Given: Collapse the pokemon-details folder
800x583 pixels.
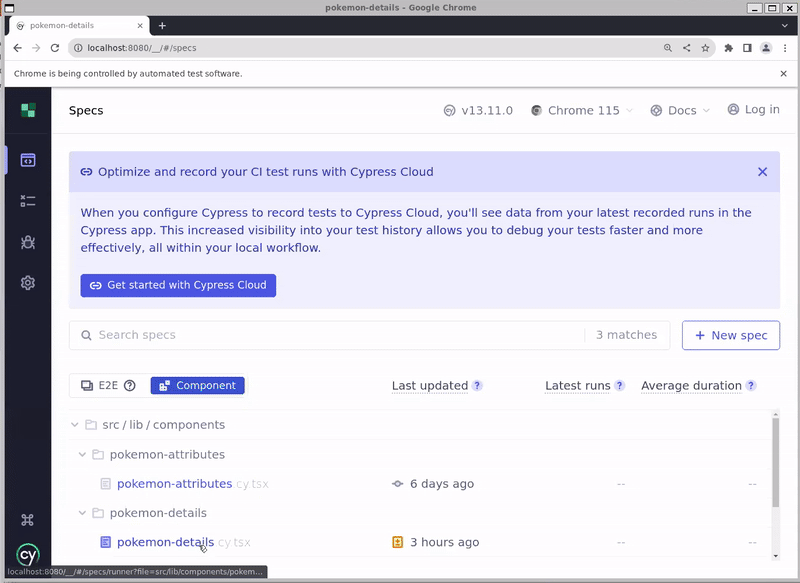Looking at the screenshot, I should tap(82, 513).
